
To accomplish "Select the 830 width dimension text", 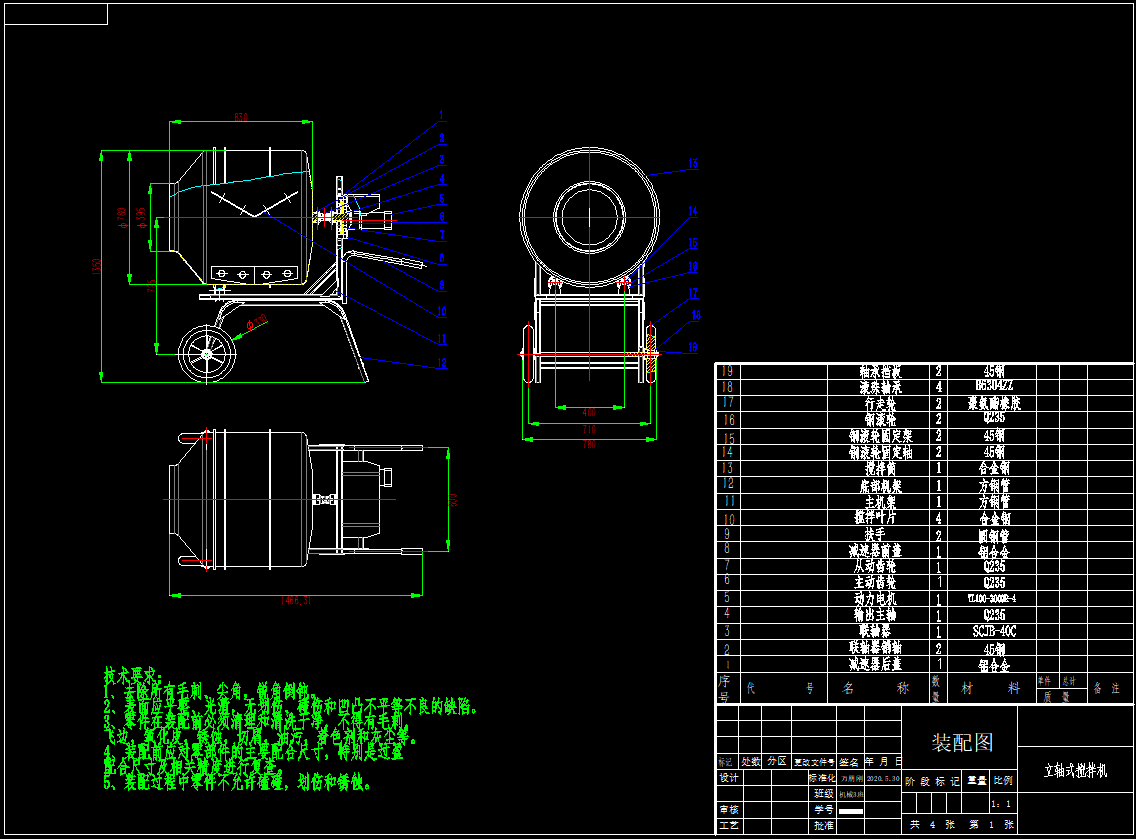I will tap(241, 117).
